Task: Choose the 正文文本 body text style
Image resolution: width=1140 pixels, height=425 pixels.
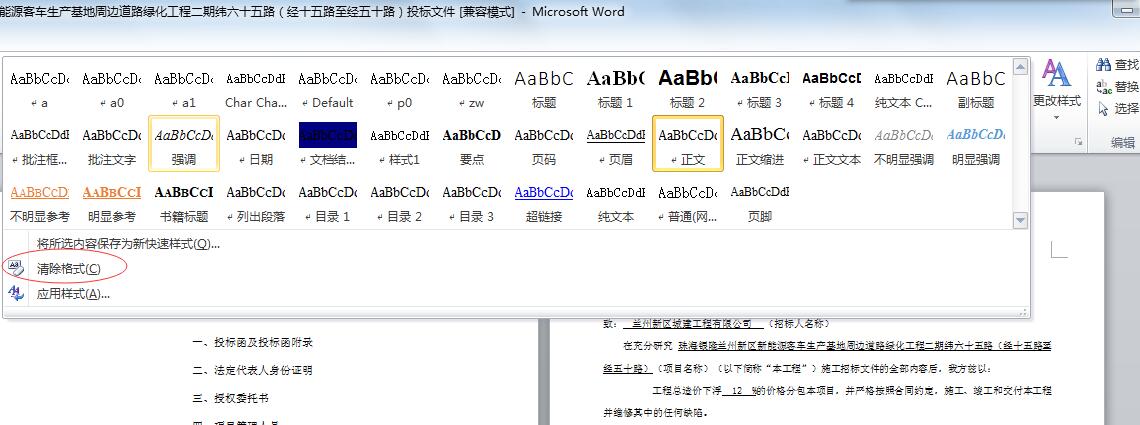Action: [x=832, y=144]
